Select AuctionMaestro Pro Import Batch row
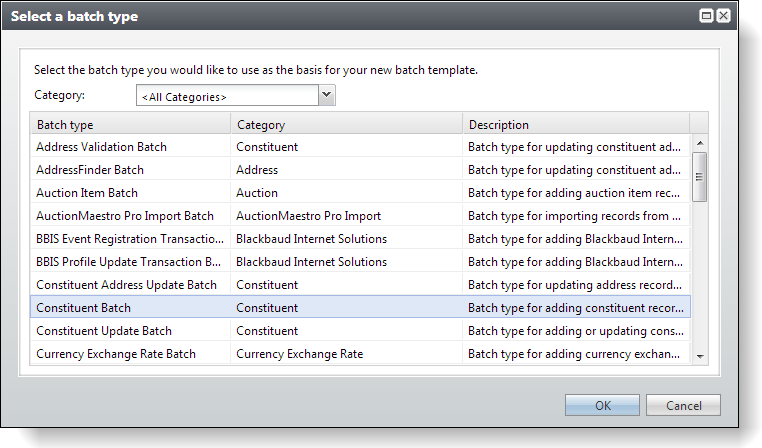 (360, 215)
